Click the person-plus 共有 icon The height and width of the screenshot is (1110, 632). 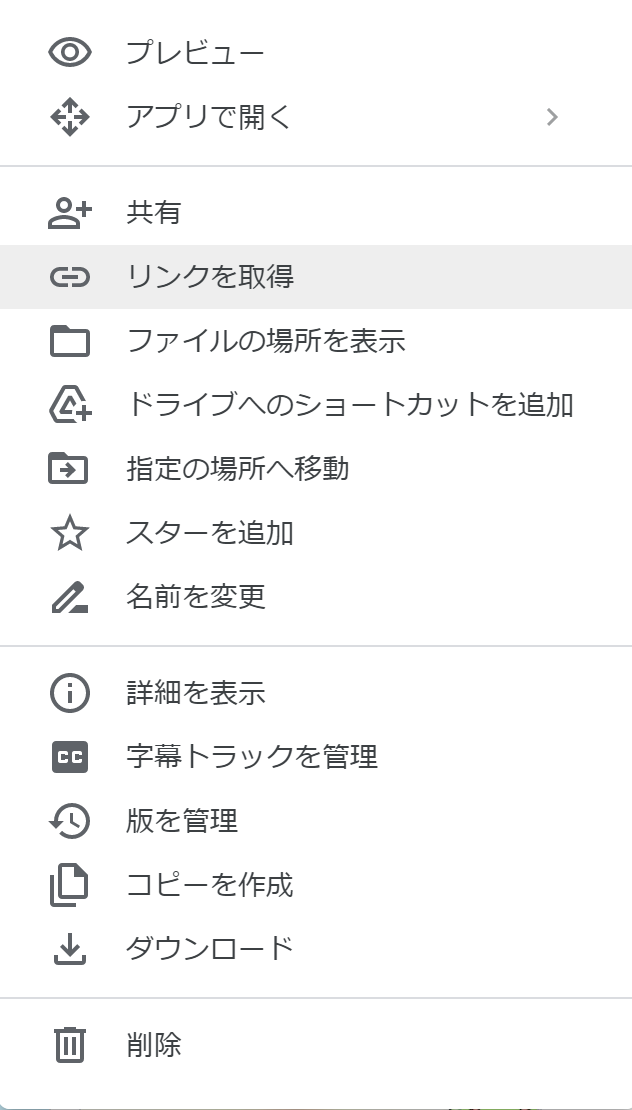tap(69, 213)
